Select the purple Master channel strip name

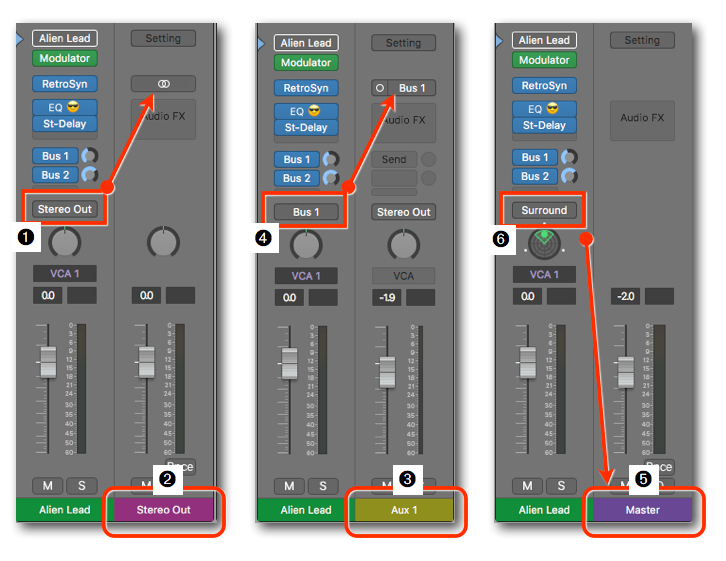642,510
